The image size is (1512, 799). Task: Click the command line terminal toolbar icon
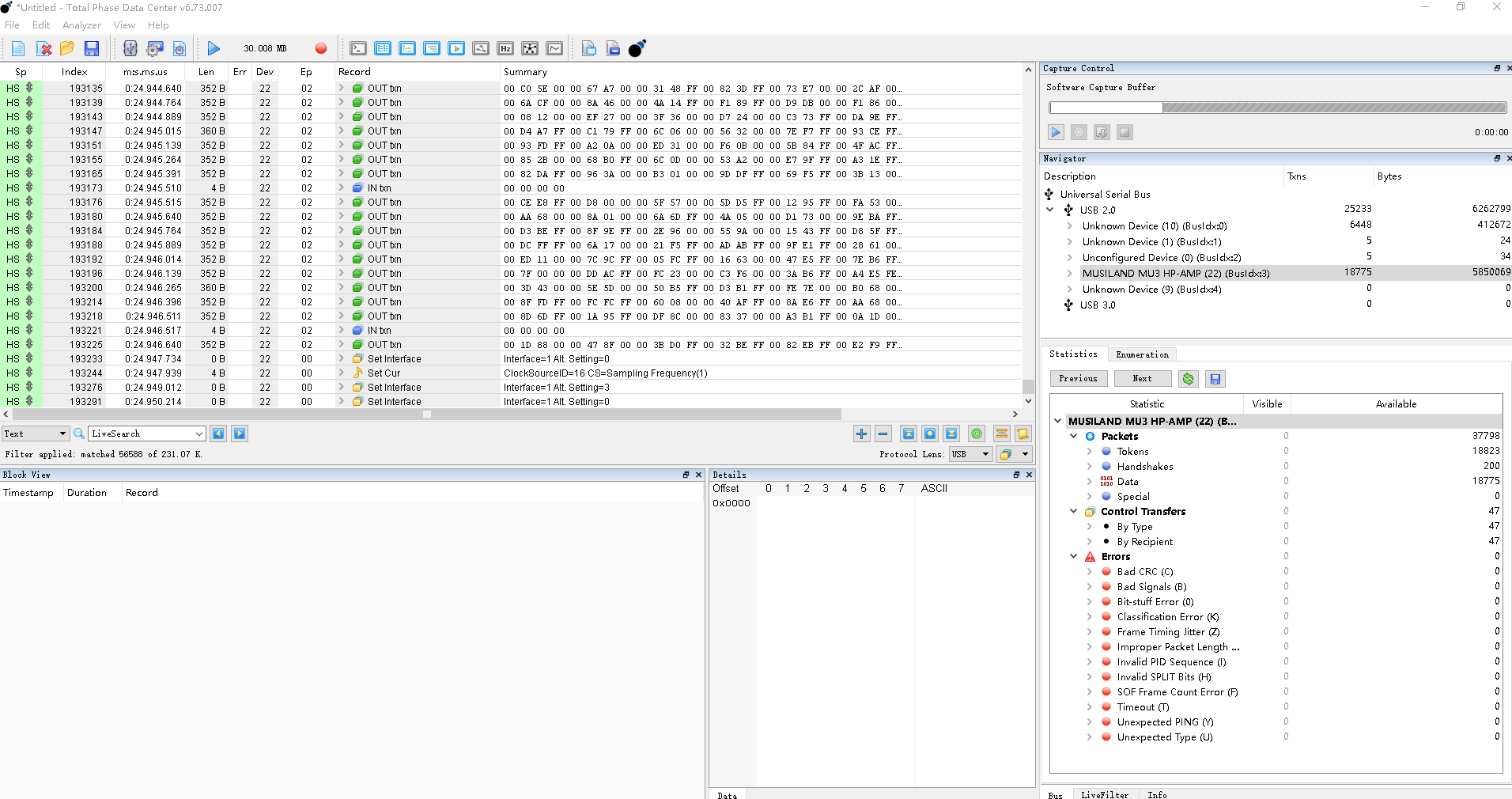tap(358, 48)
